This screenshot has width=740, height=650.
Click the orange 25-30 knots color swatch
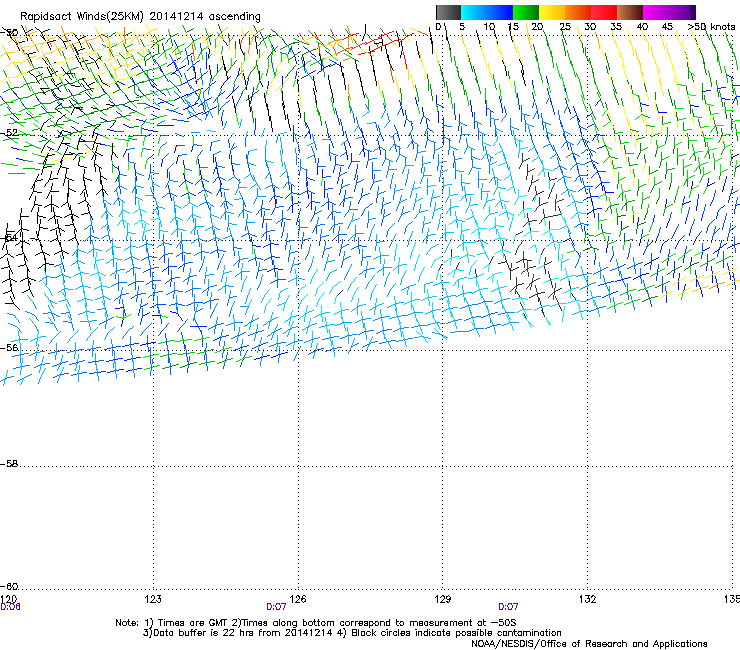(578, 12)
